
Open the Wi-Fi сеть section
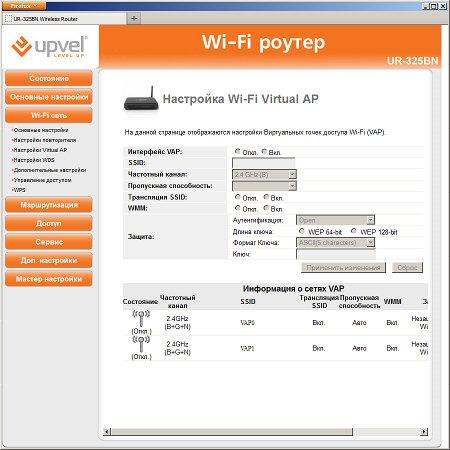point(49,115)
